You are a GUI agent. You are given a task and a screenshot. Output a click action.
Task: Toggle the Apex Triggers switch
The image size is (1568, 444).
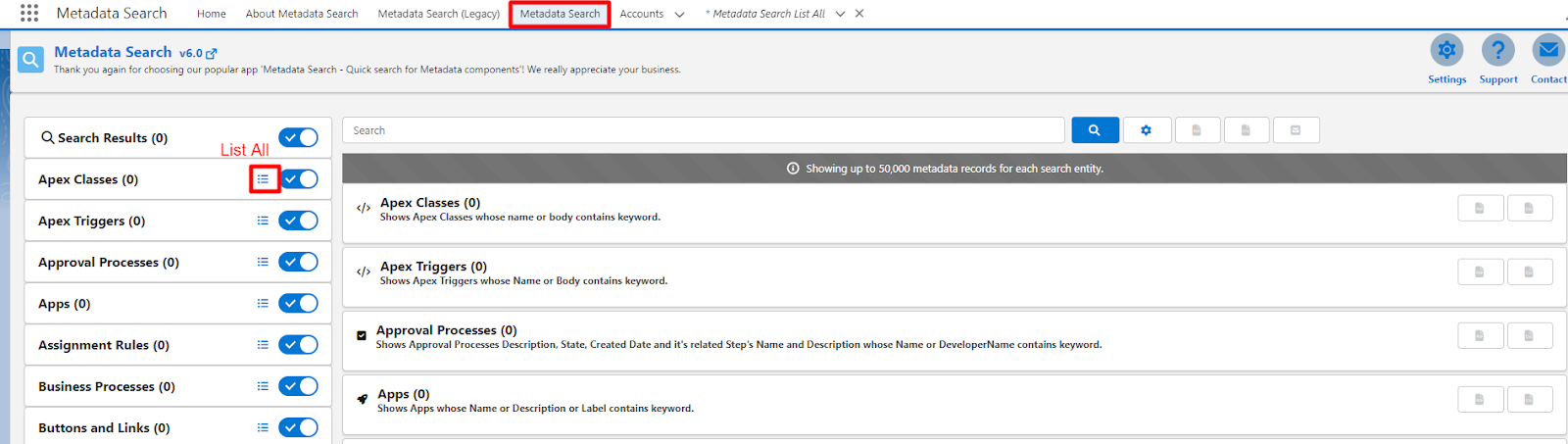tap(298, 221)
